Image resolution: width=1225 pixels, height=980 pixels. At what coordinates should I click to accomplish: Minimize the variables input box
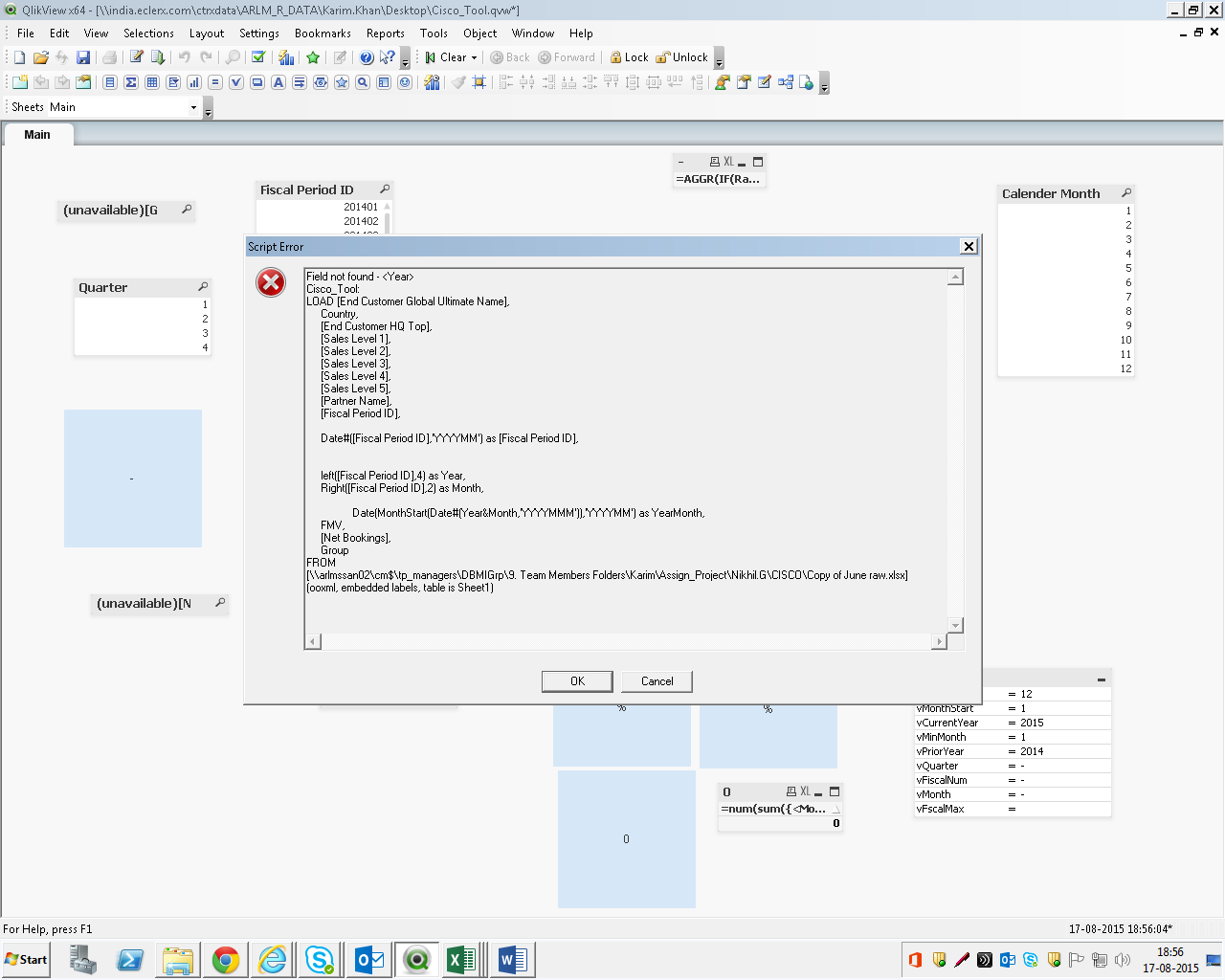tap(1101, 679)
